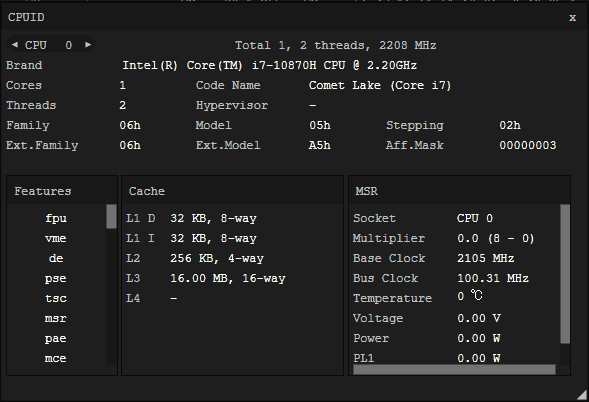The width and height of the screenshot is (589, 402).
Task: Select the pse feature entry
Action: tap(56, 279)
